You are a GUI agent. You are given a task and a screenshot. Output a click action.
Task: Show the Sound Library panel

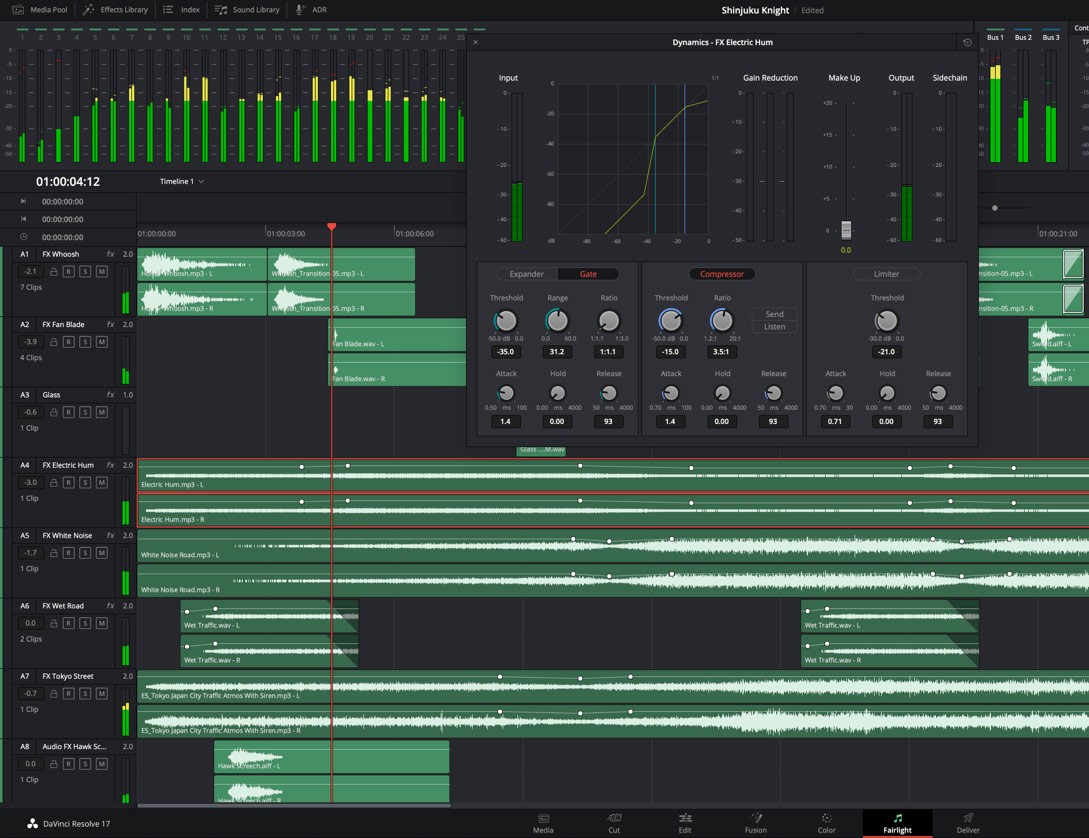click(247, 10)
